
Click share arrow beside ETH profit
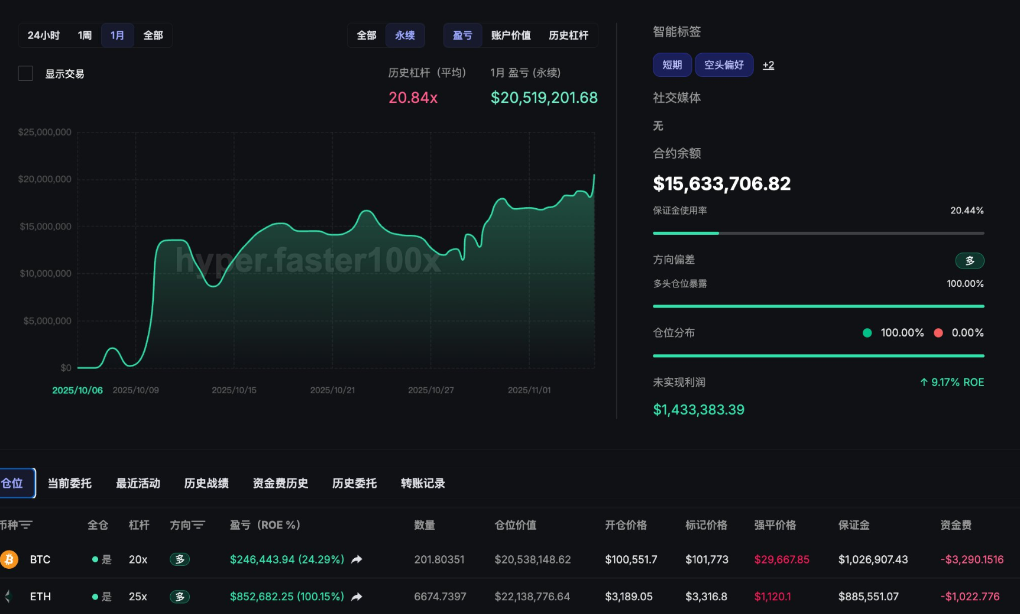click(357, 597)
